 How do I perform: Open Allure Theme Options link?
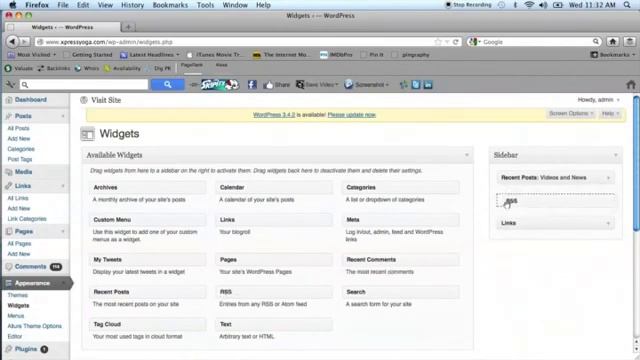coord(35,326)
